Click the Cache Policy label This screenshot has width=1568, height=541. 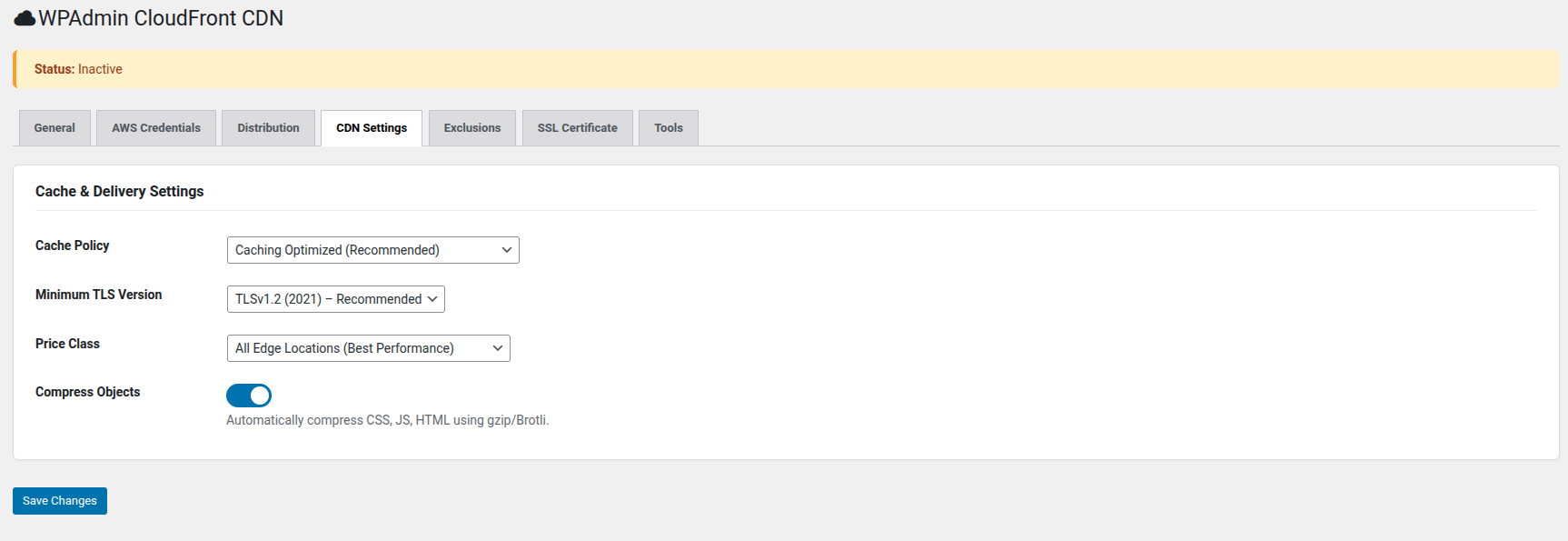(x=73, y=245)
